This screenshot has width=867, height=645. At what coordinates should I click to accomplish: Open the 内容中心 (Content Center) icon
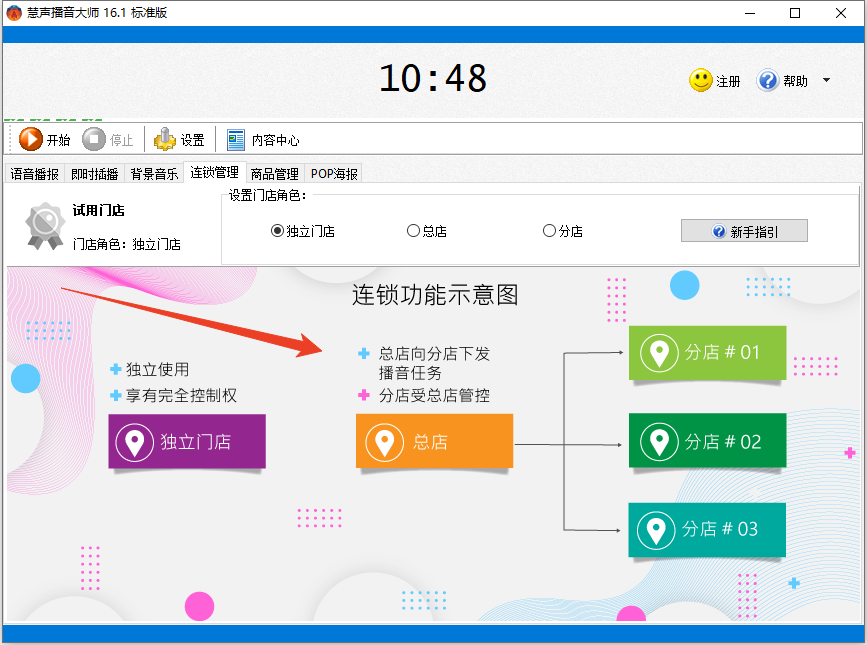tap(236, 139)
